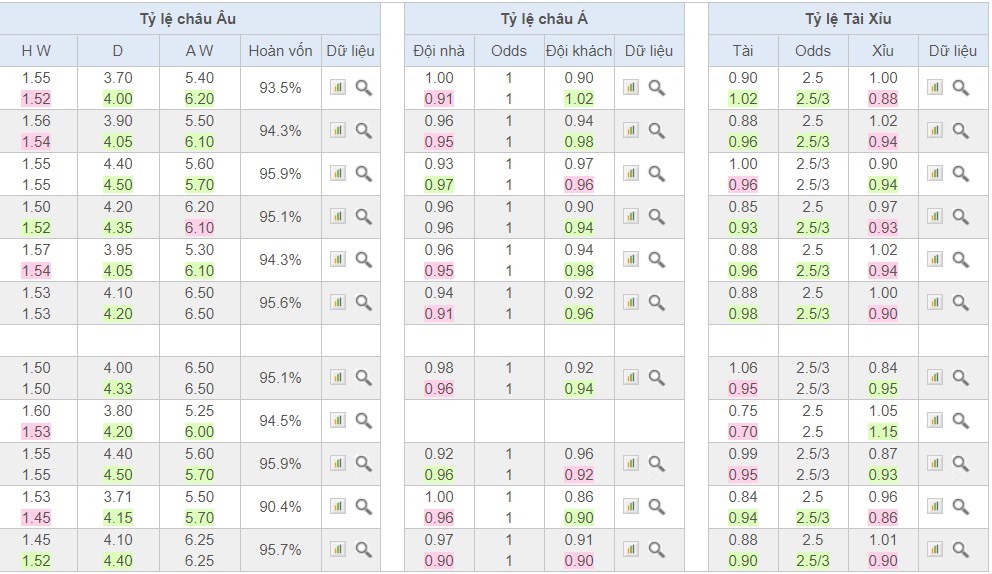
Task: Click magnifier in Asian row with 0.97 and 0.91
Action: point(656,550)
